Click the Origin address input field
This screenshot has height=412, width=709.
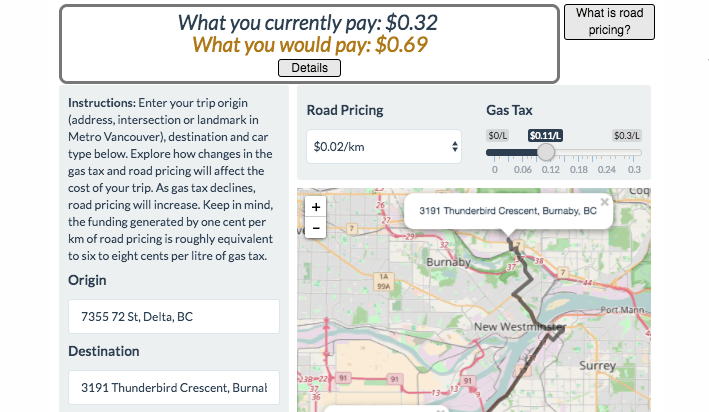174,317
